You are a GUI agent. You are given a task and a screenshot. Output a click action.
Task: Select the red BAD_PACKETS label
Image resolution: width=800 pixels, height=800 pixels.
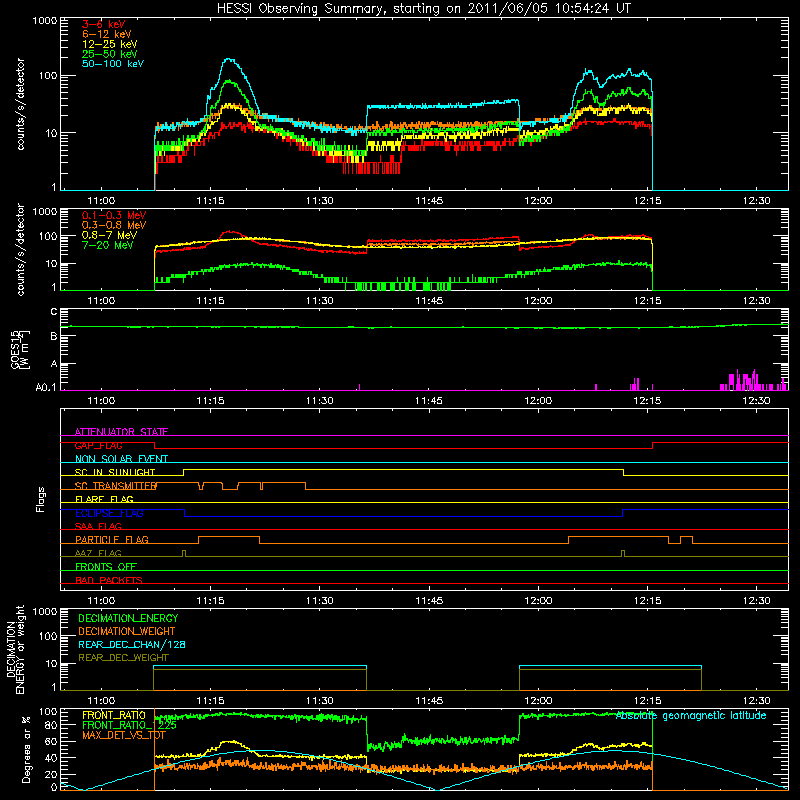pyautogui.click(x=109, y=581)
